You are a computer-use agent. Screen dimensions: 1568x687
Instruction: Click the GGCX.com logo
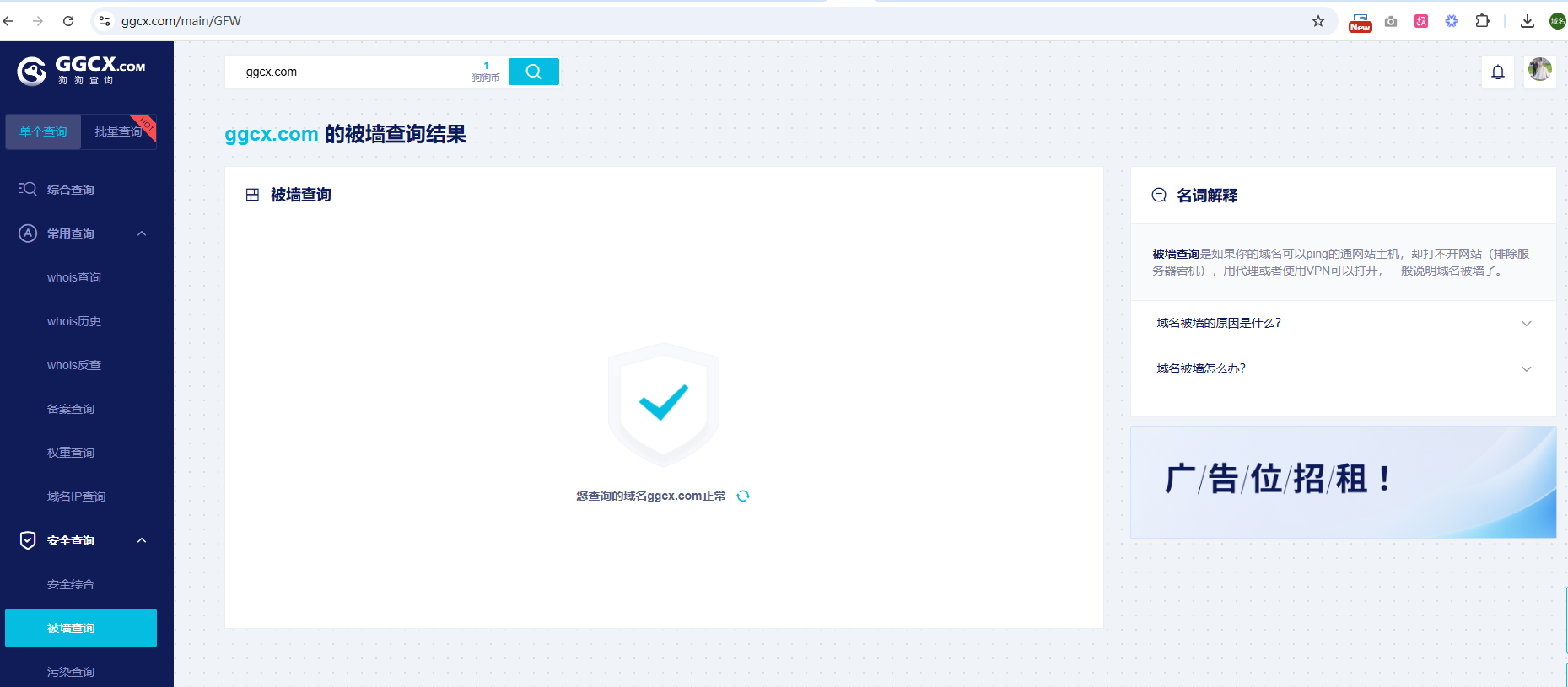(x=81, y=71)
